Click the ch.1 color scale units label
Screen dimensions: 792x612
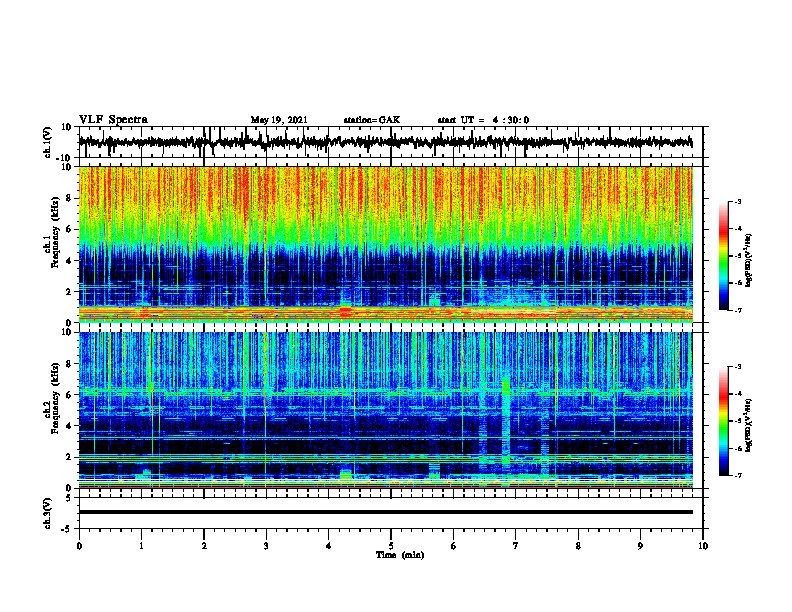(749, 261)
